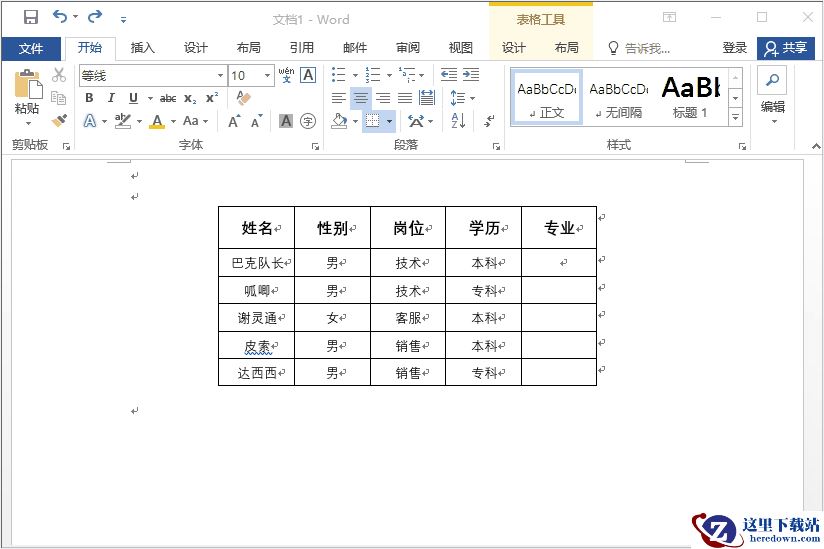The width and height of the screenshot is (824, 549).
Task: Apply shading paint bucket color
Action: (x=340, y=121)
